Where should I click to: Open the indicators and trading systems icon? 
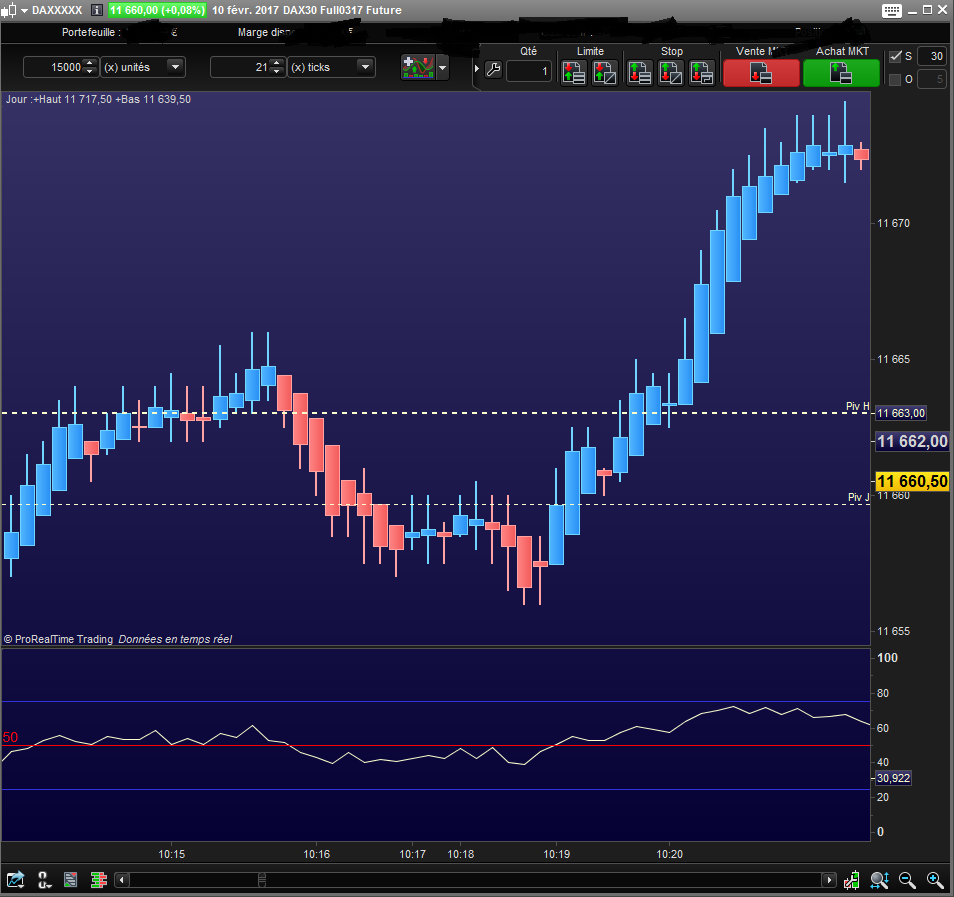tap(418, 68)
